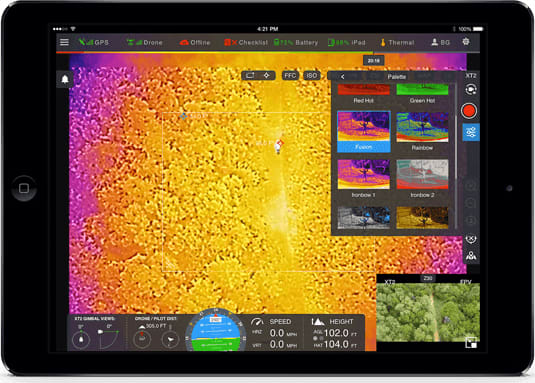Select the Green Hot palette
The height and width of the screenshot is (383, 535).
pyautogui.click(x=422, y=94)
